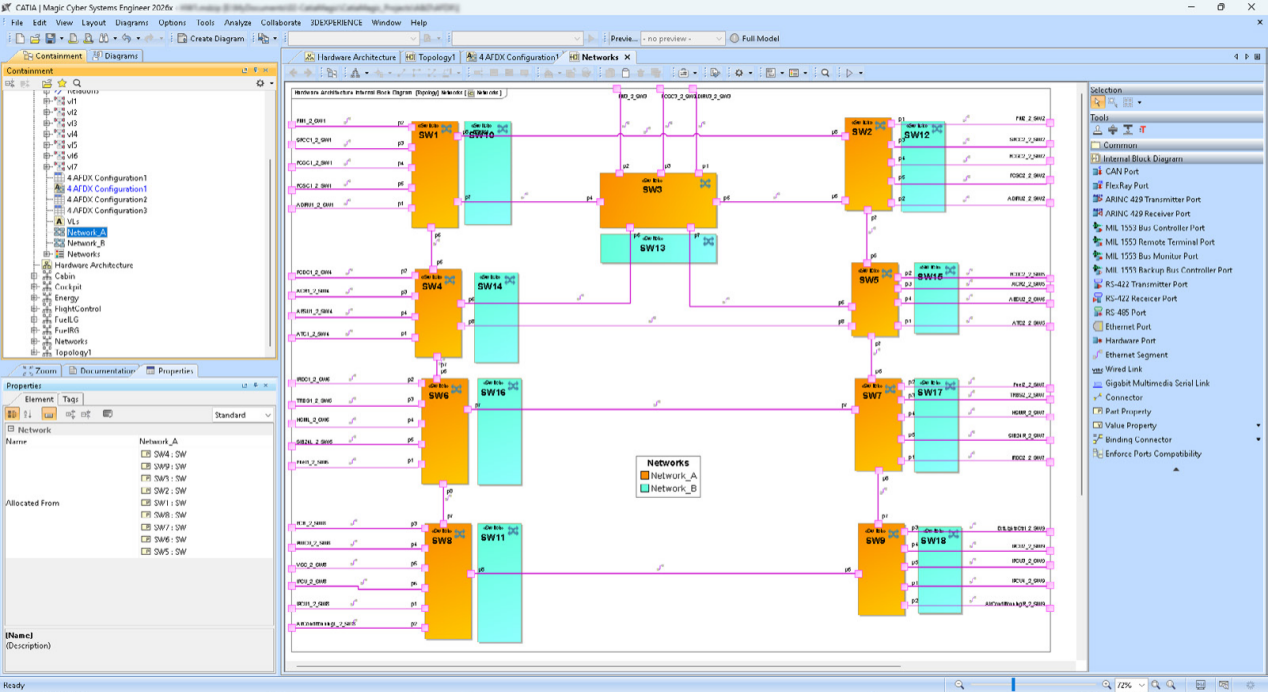Click the New Project icon in main toolbar
1268x692 pixels.
point(19,38)
